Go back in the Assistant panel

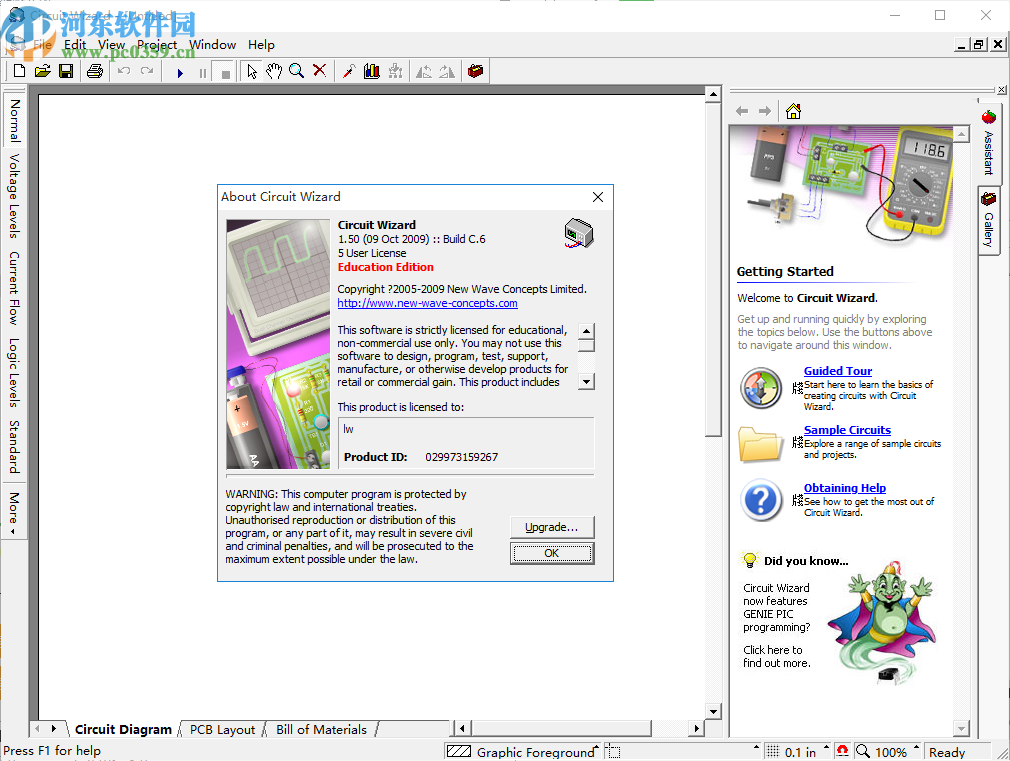(742, 111)
